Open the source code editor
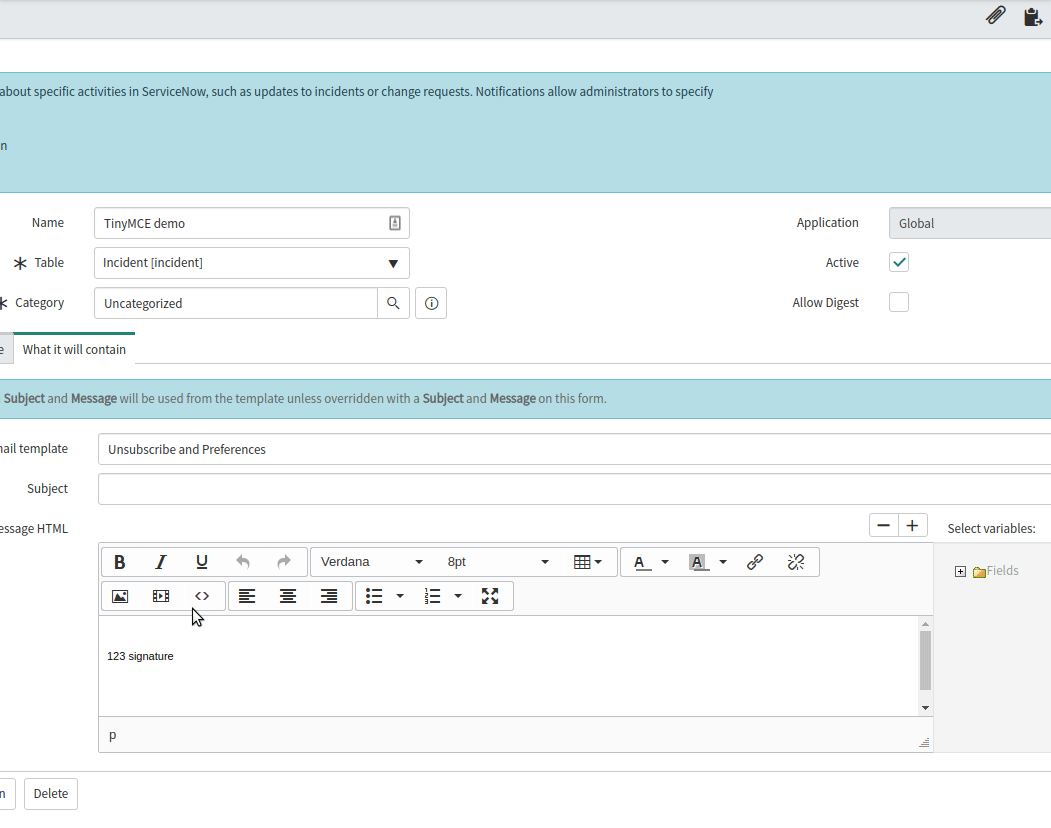 click(201, 595)
